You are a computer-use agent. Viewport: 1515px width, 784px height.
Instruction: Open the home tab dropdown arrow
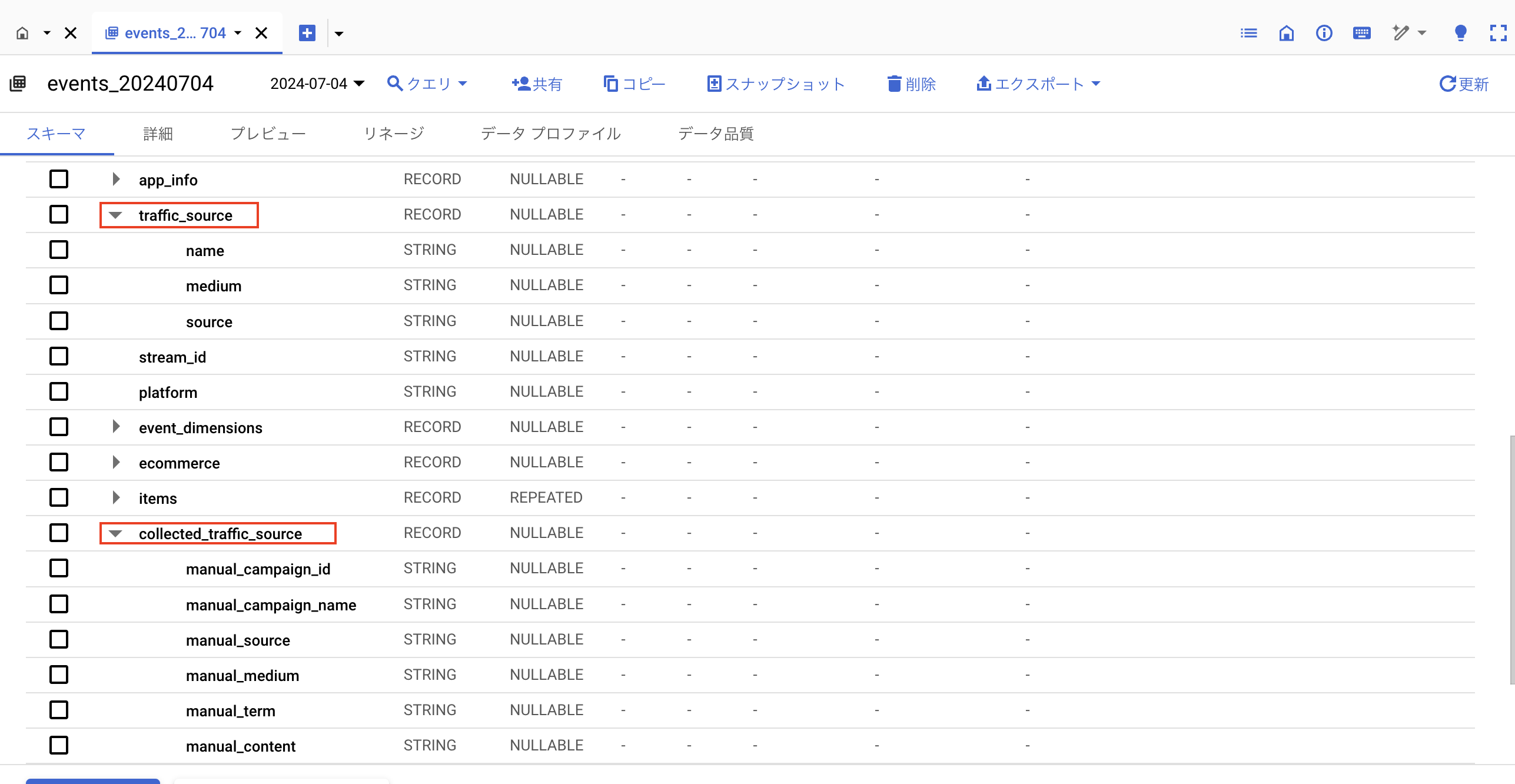point(47,33)
